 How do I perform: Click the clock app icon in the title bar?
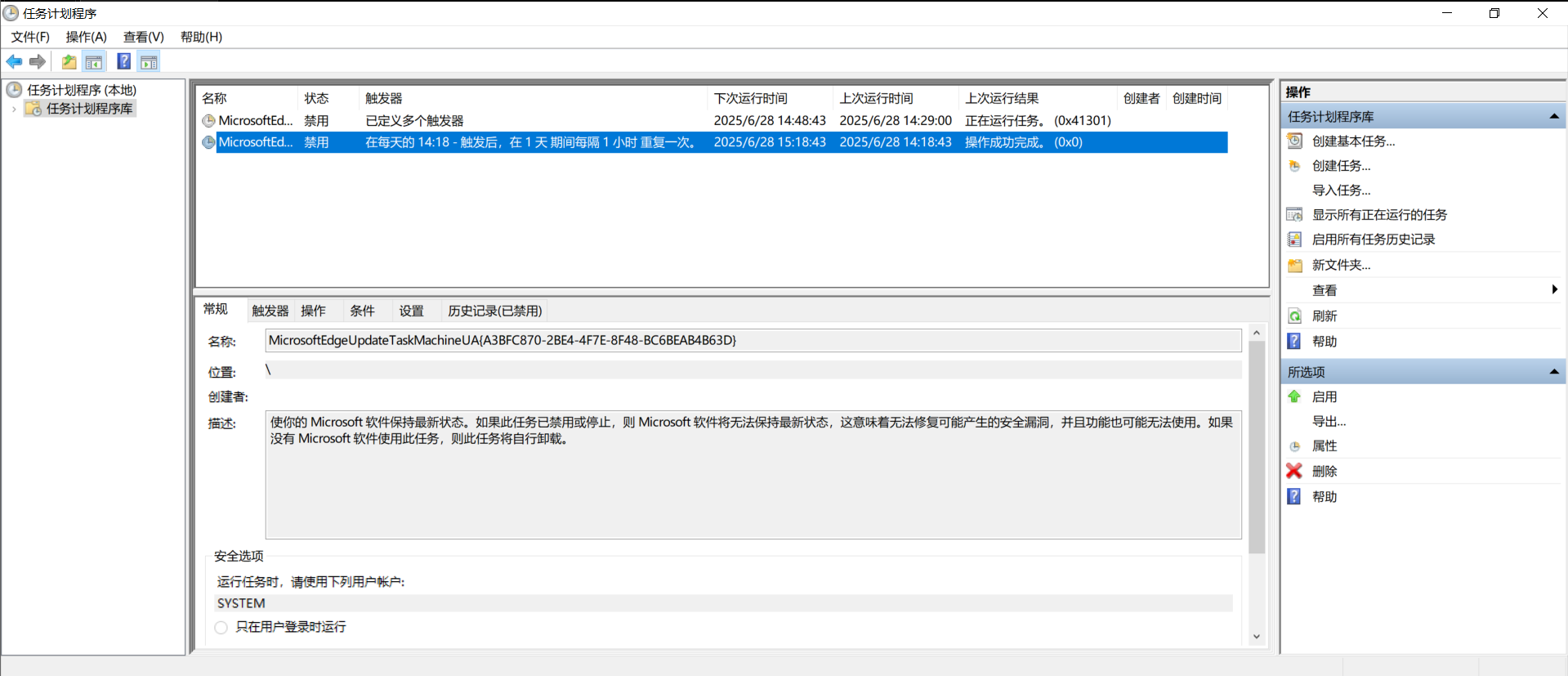click(x=11, y=13)
